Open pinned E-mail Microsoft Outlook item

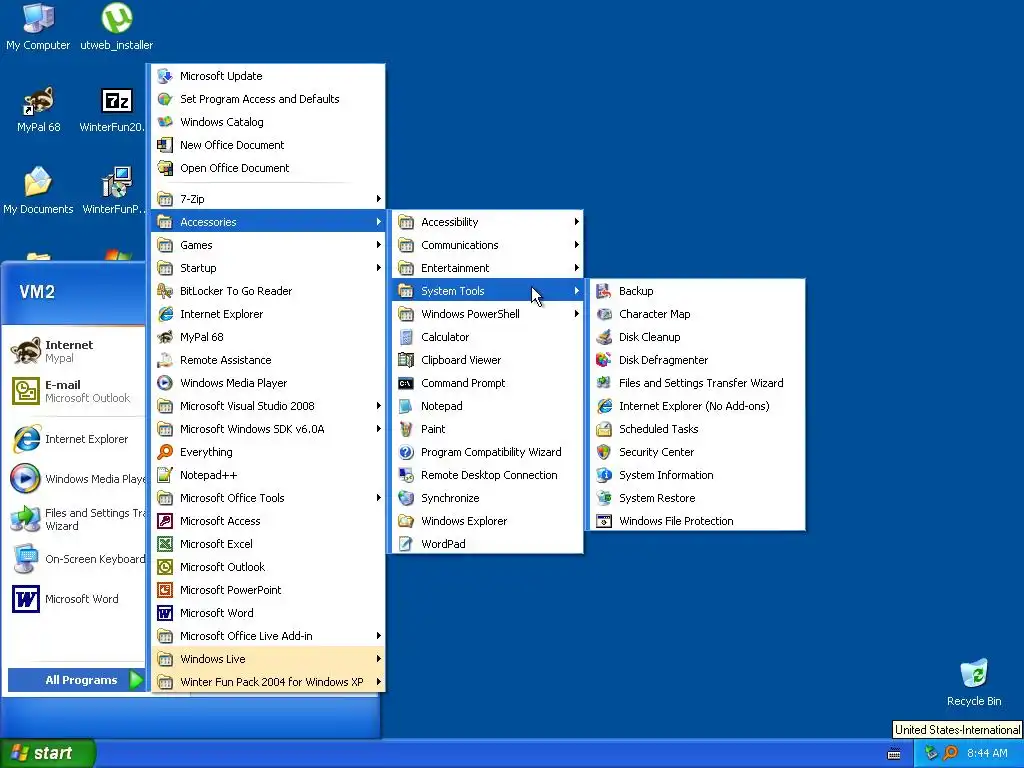click(x=75, y=391)
